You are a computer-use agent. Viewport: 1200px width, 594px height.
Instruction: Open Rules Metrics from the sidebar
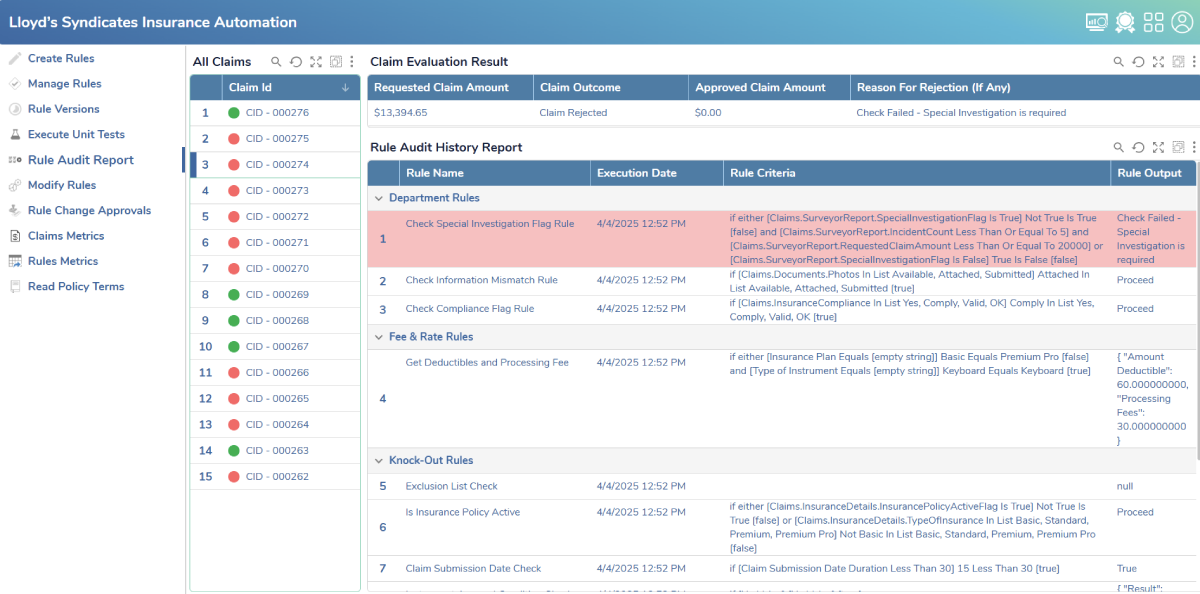pyautogui.click(x=63, y=261)
